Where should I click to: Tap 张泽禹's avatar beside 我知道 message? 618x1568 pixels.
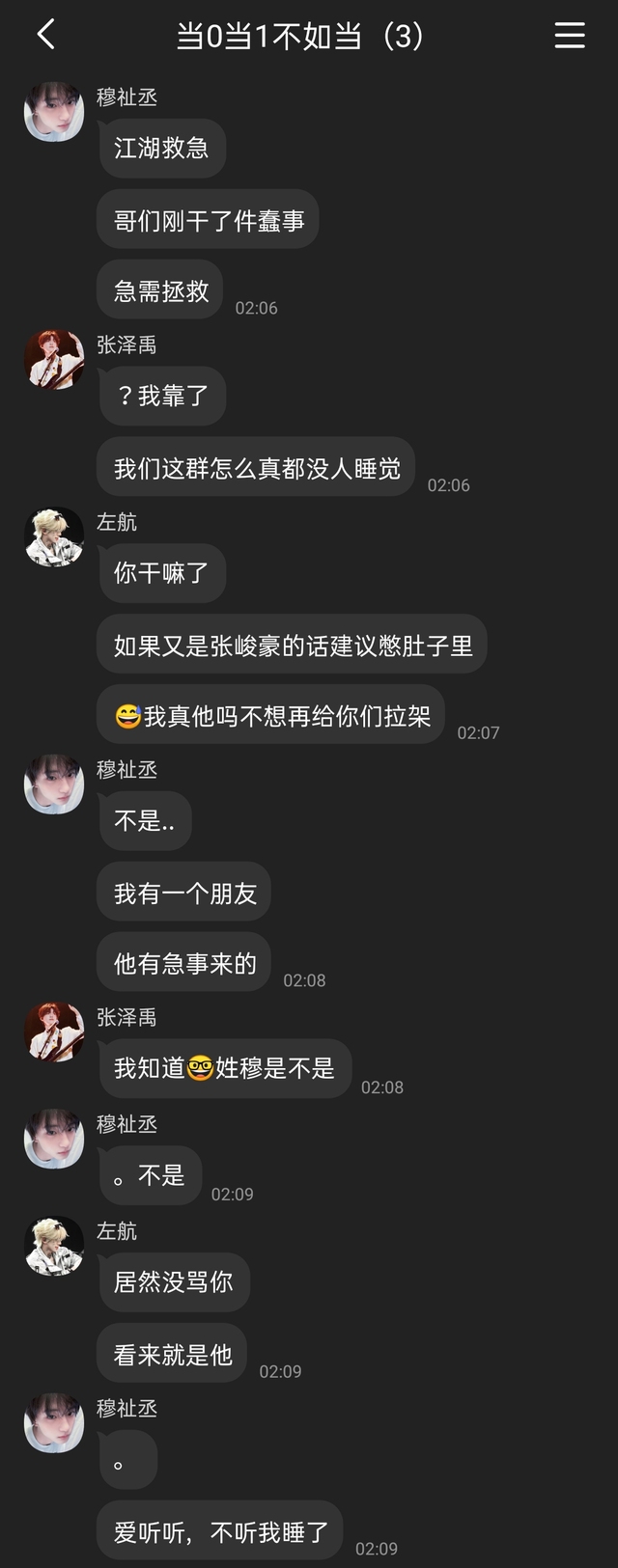(54, 1032)
